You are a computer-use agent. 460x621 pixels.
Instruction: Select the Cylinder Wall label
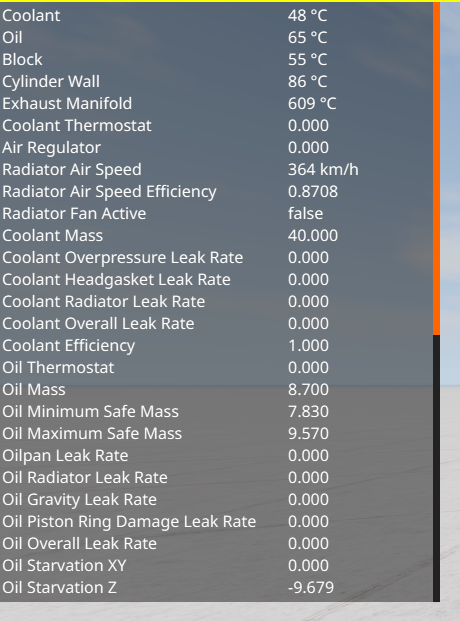tap(51, 82)
